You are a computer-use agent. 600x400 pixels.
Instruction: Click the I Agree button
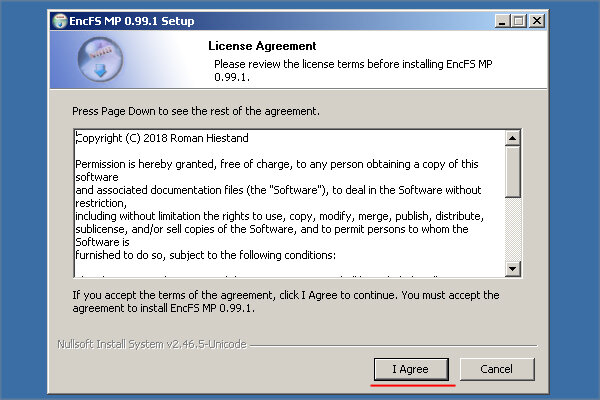pyautogui.click(x=411, y=369)
